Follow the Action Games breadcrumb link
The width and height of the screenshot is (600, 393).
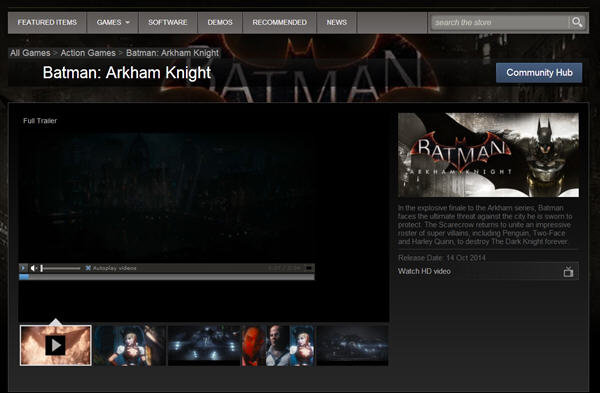(88, 53)
